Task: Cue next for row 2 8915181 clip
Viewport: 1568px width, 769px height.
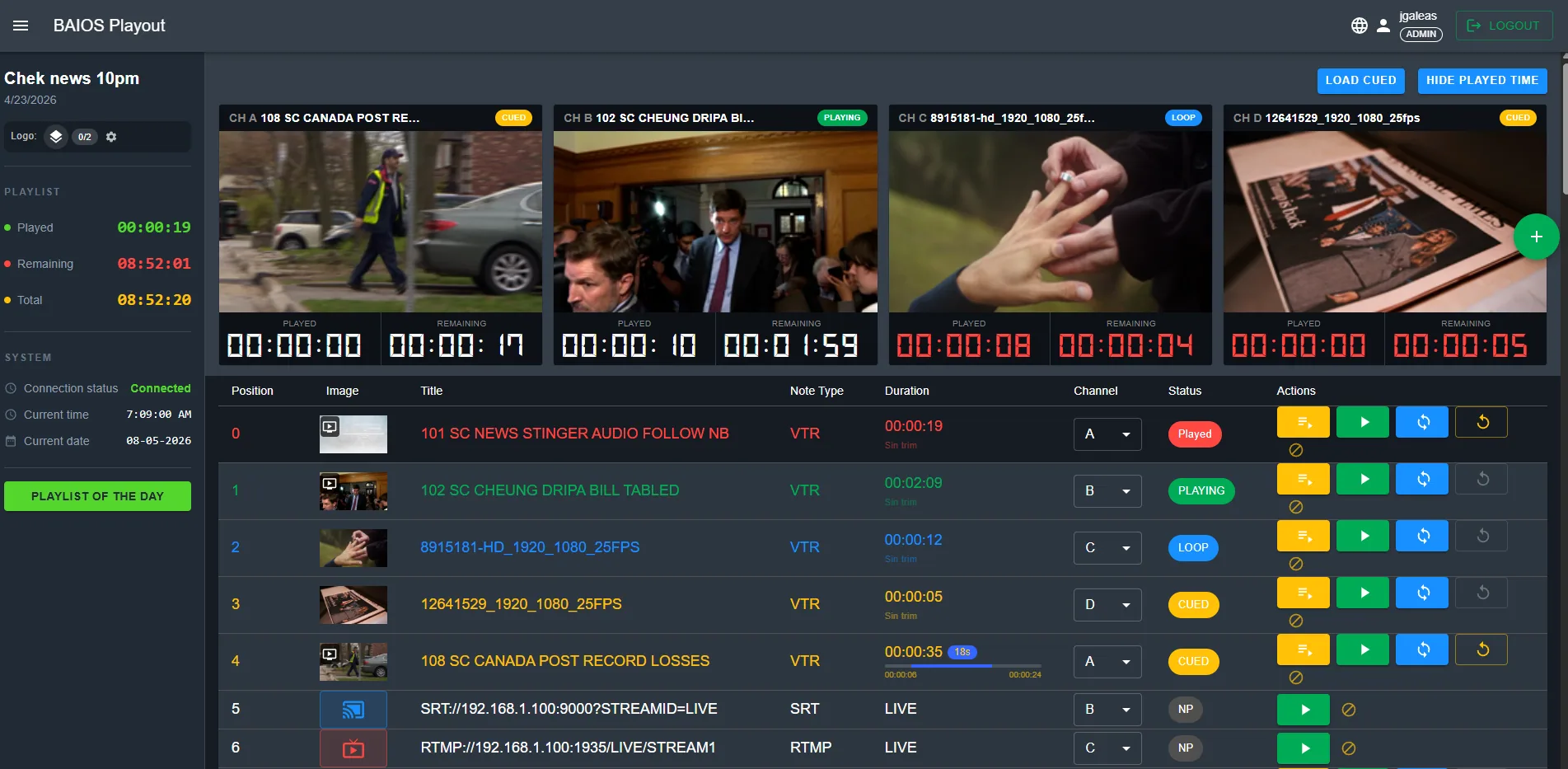Action: click(x=1304, y=536)
